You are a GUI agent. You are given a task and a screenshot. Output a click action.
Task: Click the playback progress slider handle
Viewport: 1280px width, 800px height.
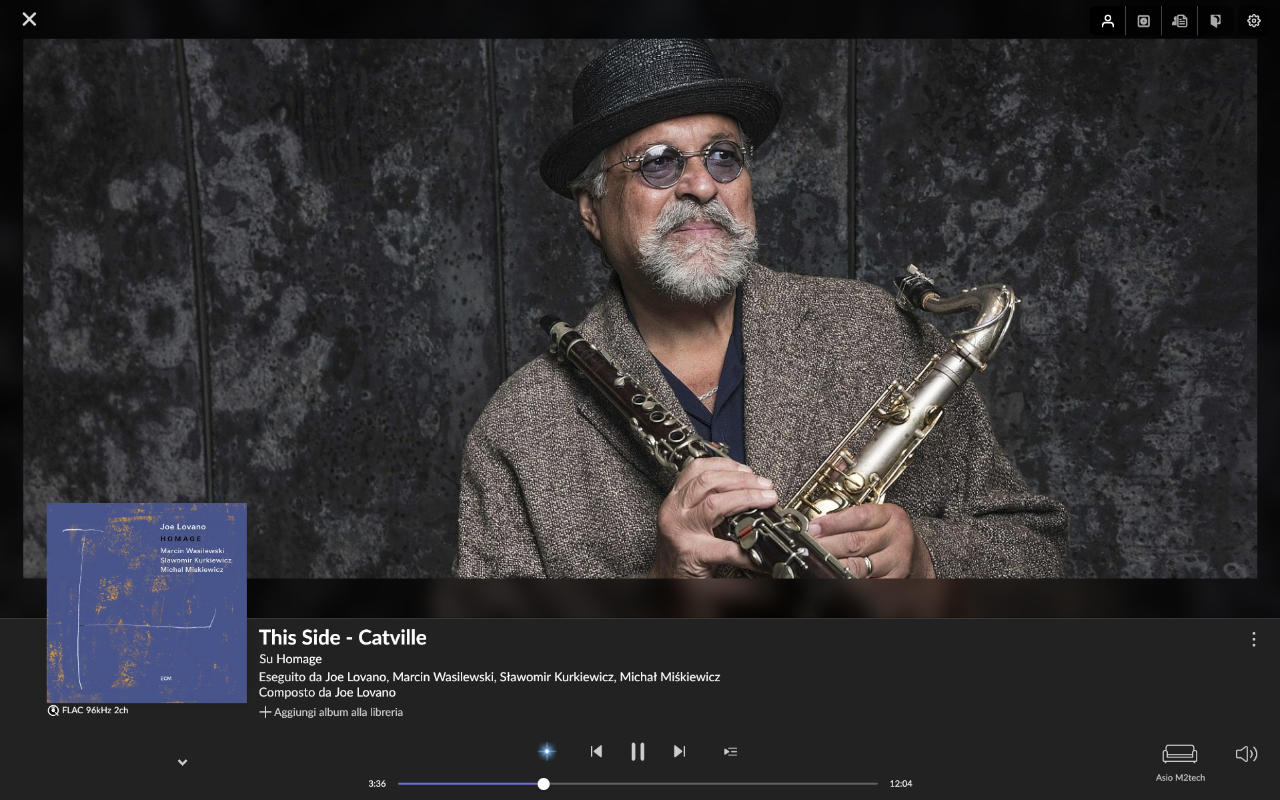pyautogui.click(x=543, y=784)
